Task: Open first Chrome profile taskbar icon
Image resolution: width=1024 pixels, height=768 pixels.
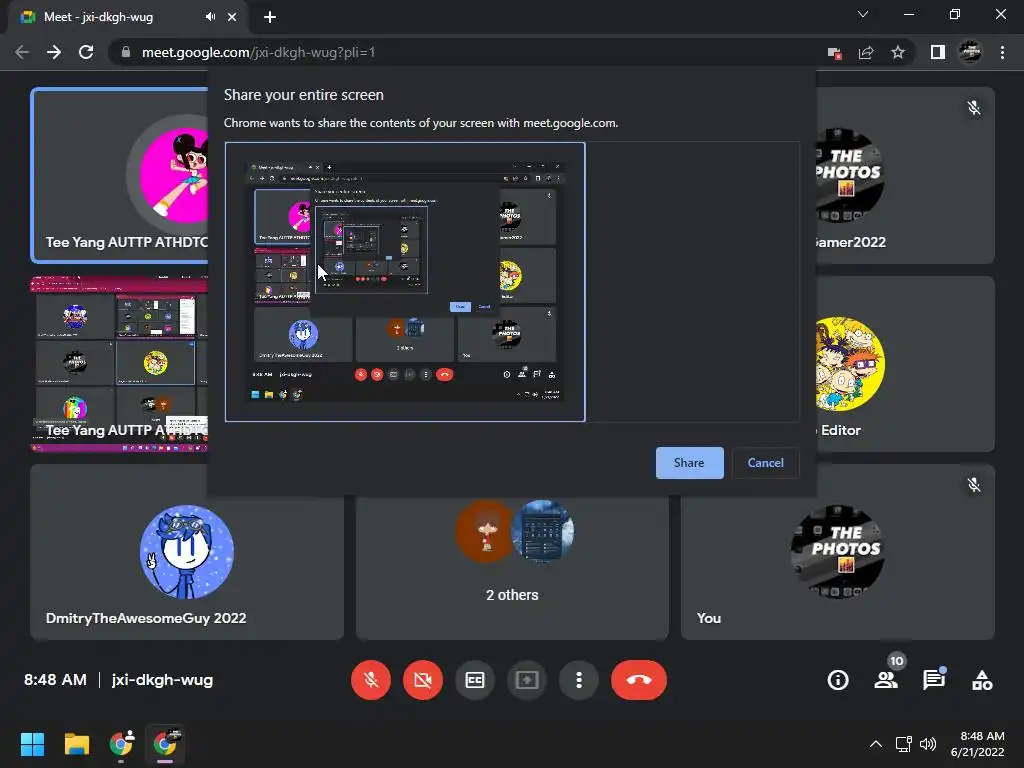Action: pyautogui.click(x=121, y=744)
